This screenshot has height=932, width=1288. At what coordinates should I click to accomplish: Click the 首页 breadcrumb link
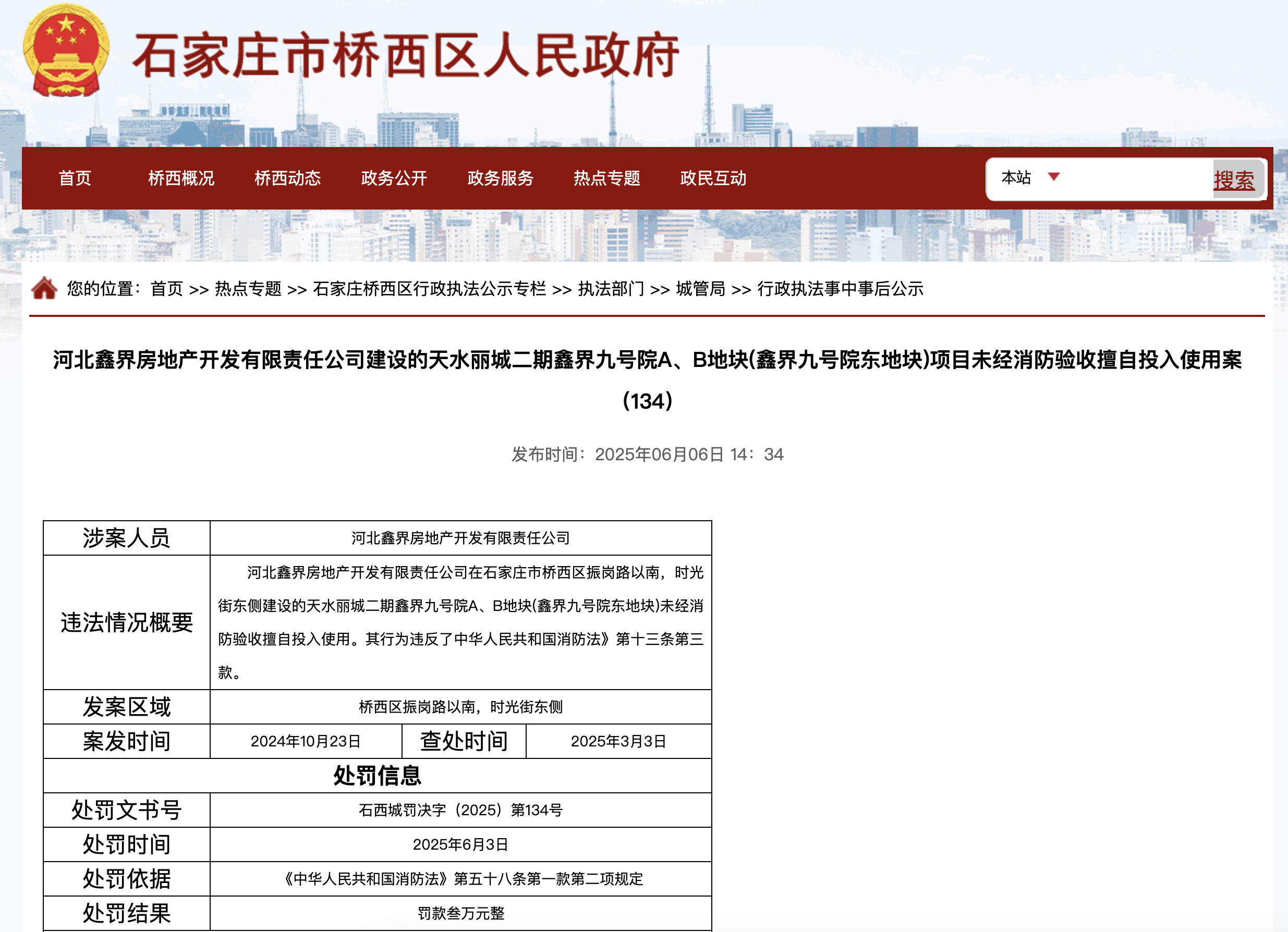pyautogui.click(x=166, y=289)
